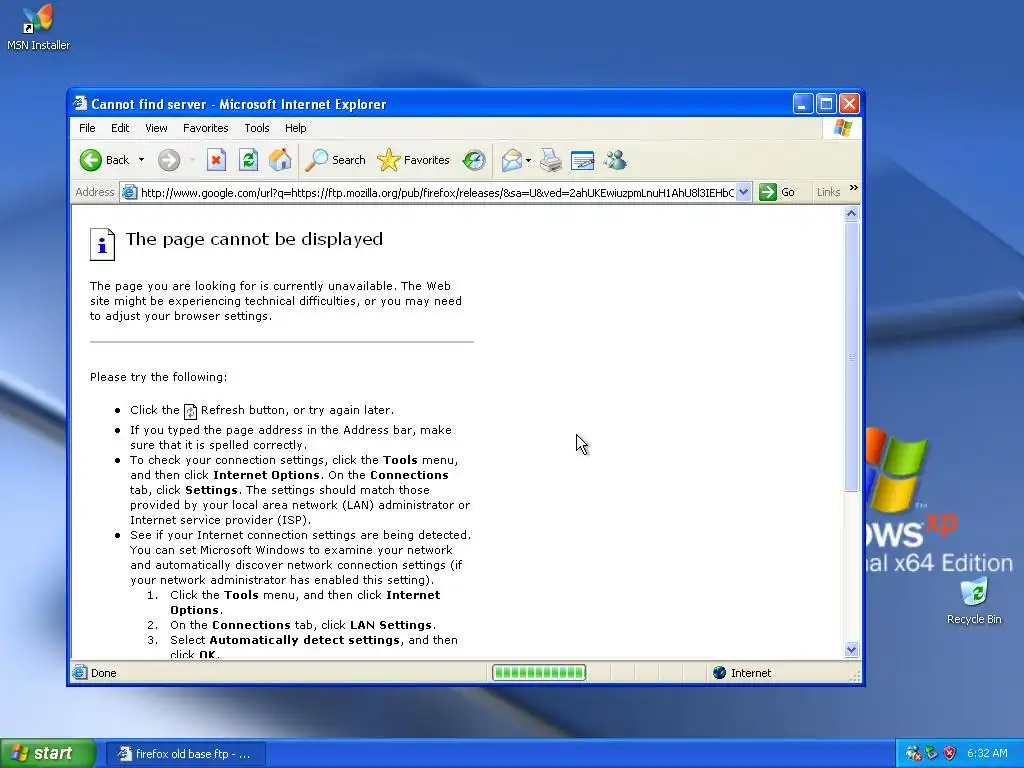This screenshot has height=768, width=1024.
Task: Click the 'Done' status bar text
Action: pos(103,673)
